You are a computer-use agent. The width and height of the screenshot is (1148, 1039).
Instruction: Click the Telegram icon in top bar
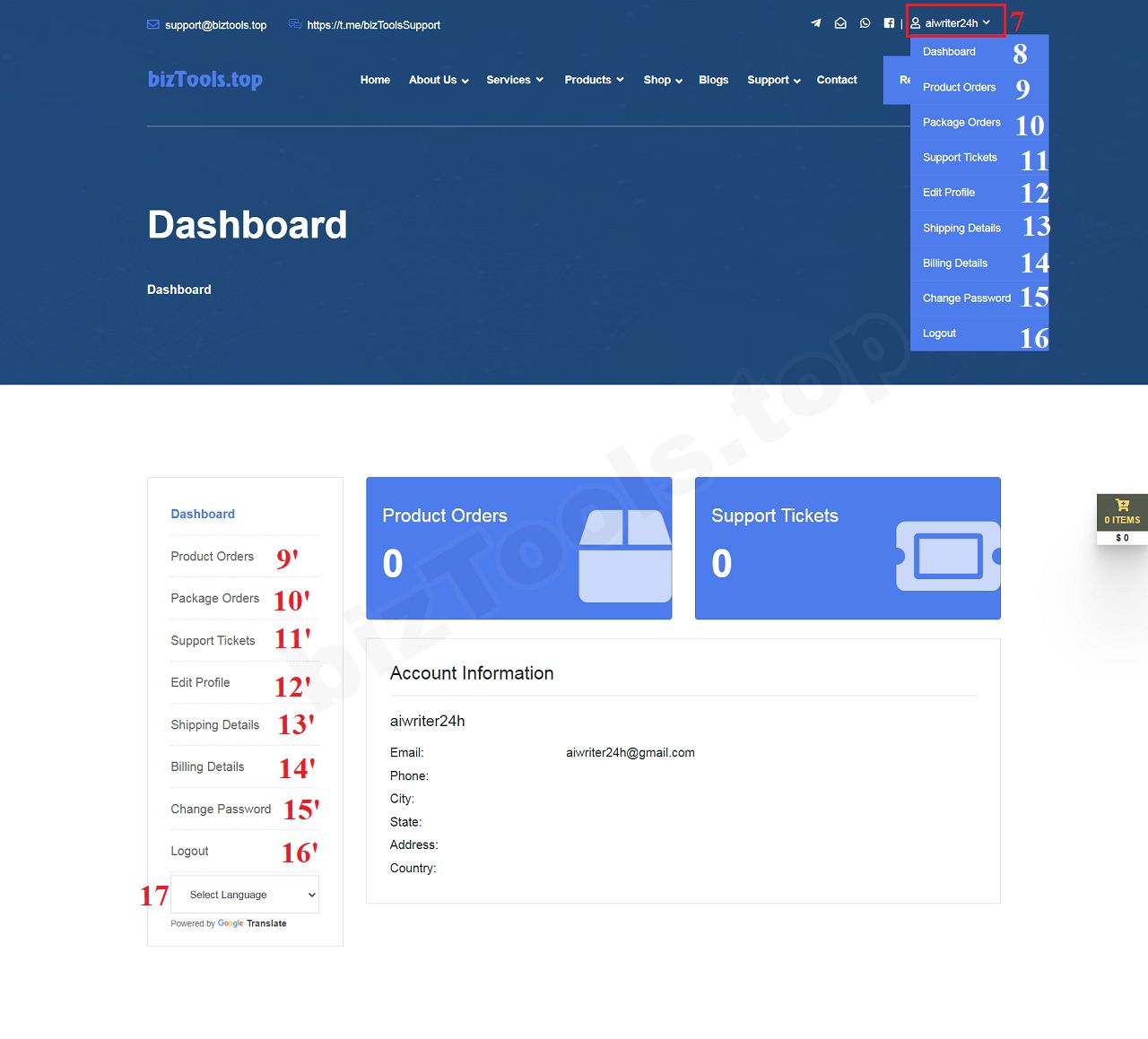(x=815, y=23)
